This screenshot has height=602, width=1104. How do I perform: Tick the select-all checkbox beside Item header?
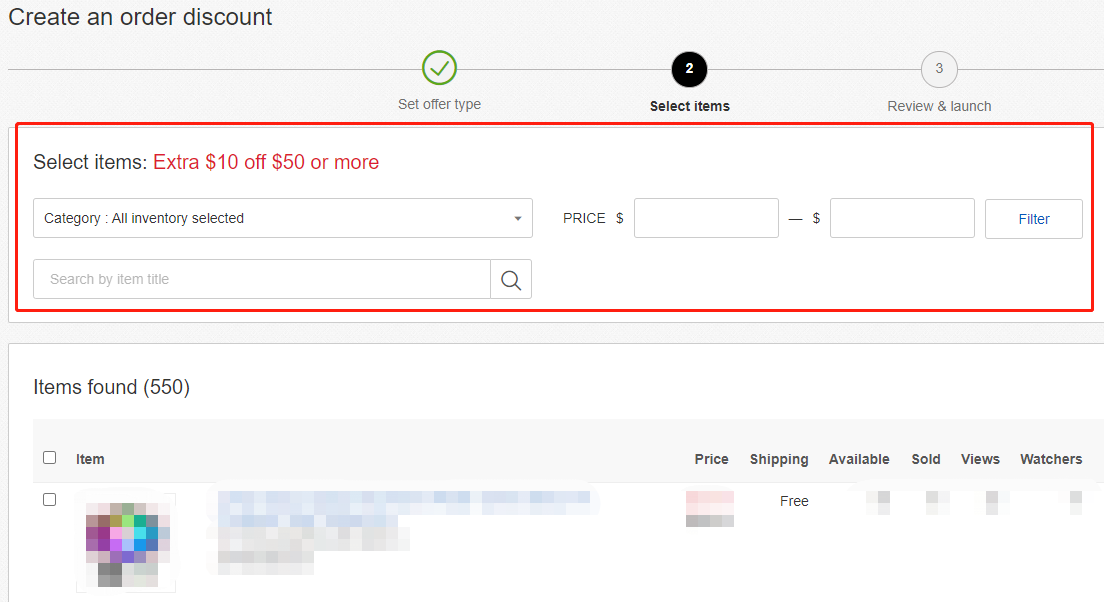point(49,458)
